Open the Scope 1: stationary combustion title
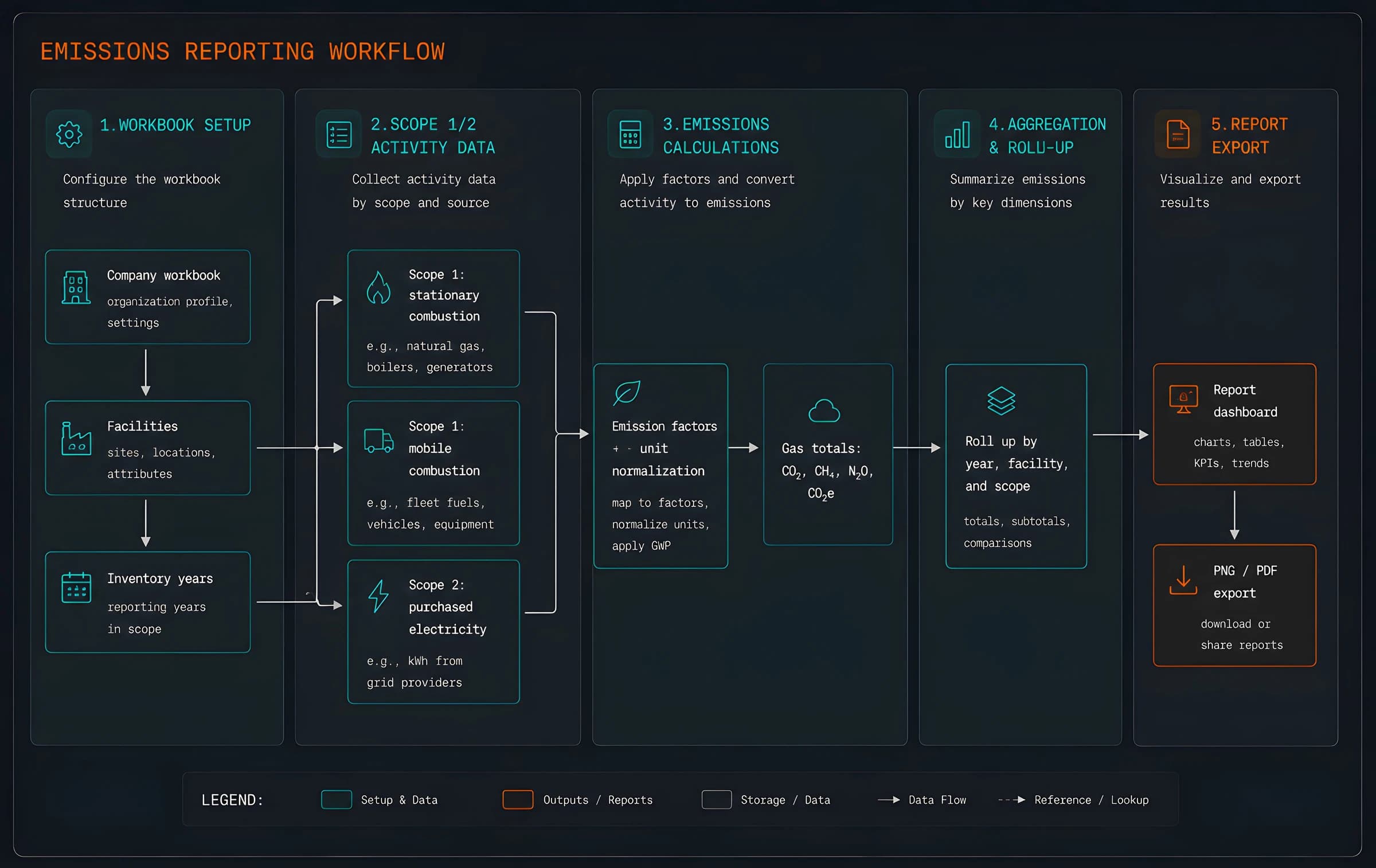The width and height of the screenshot is (1376, 868). tap(444, 295)
